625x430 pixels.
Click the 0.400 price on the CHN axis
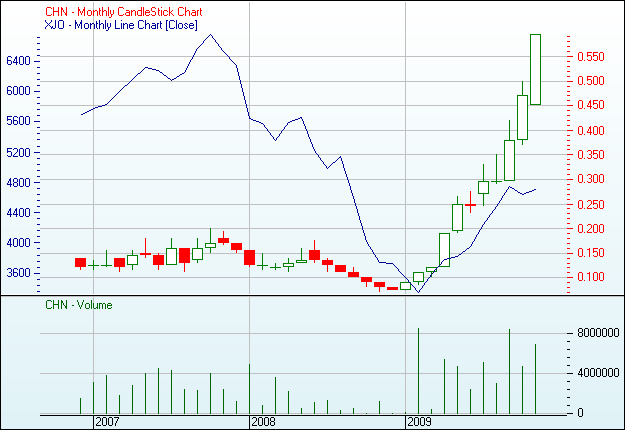point(591,131)
